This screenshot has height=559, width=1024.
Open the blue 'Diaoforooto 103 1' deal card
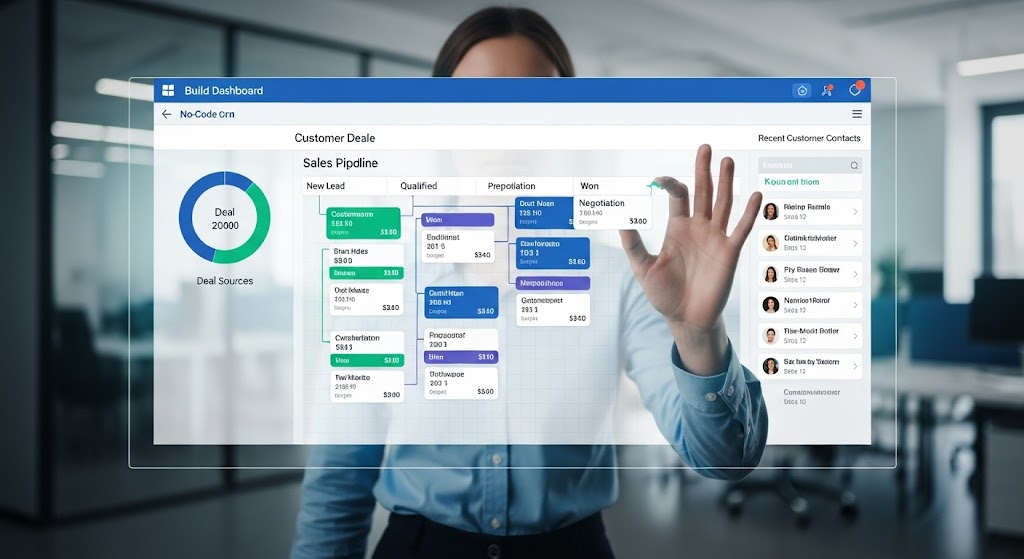(552, 253)
